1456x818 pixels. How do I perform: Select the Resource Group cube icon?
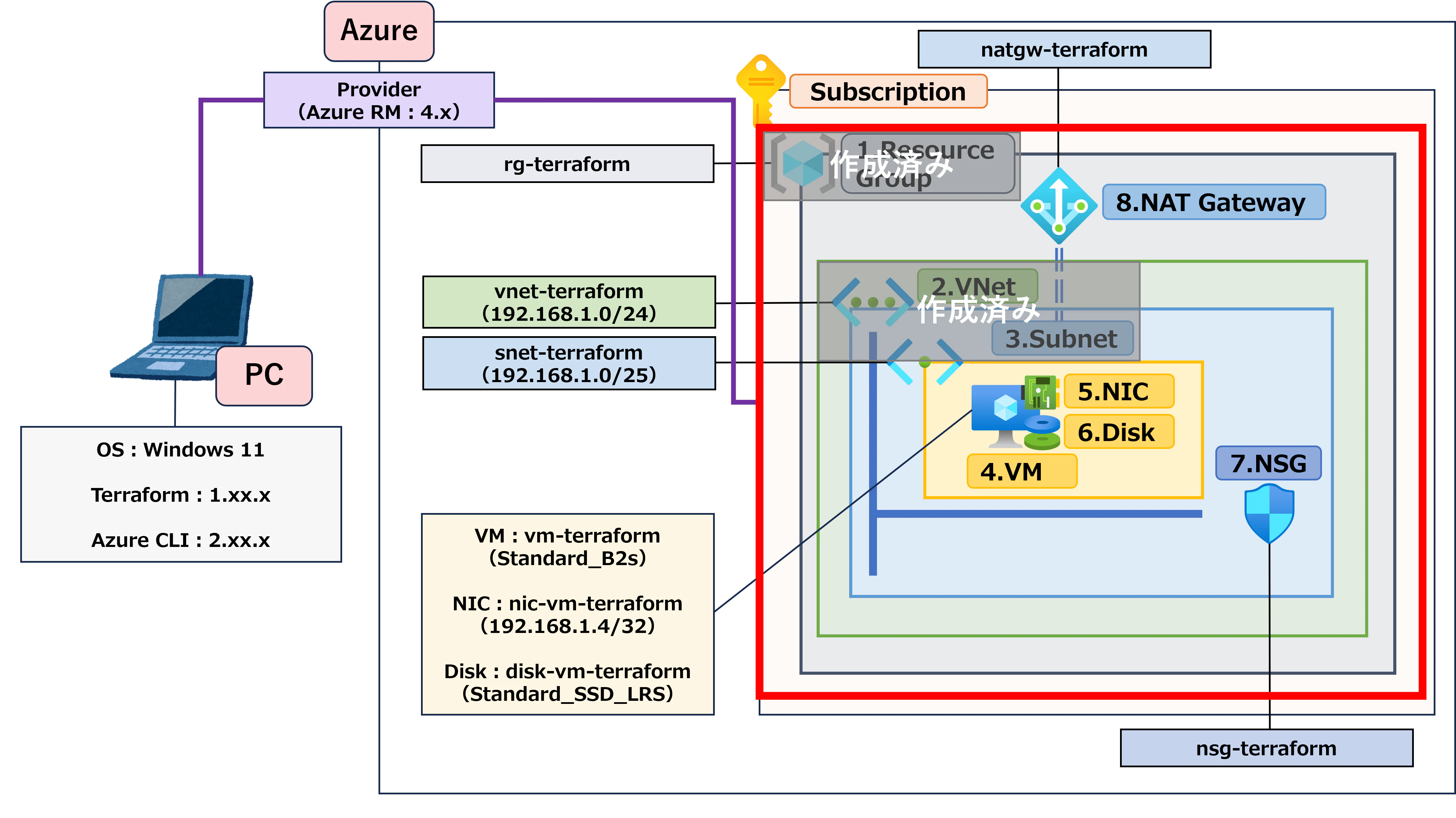point(803,164)
